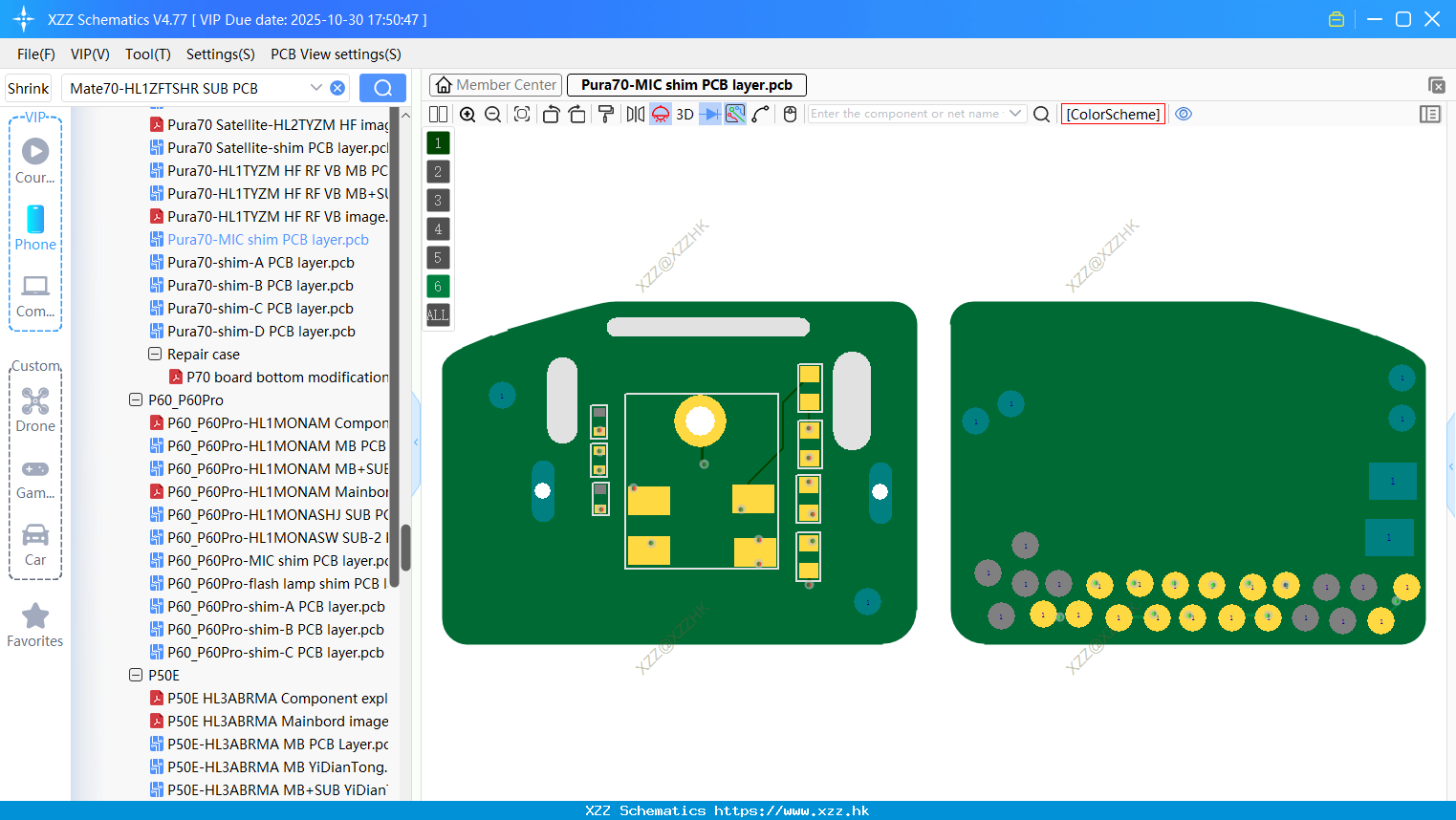Collapse the left panel handle
The image size is (1456, 820).
coord(416,442)
